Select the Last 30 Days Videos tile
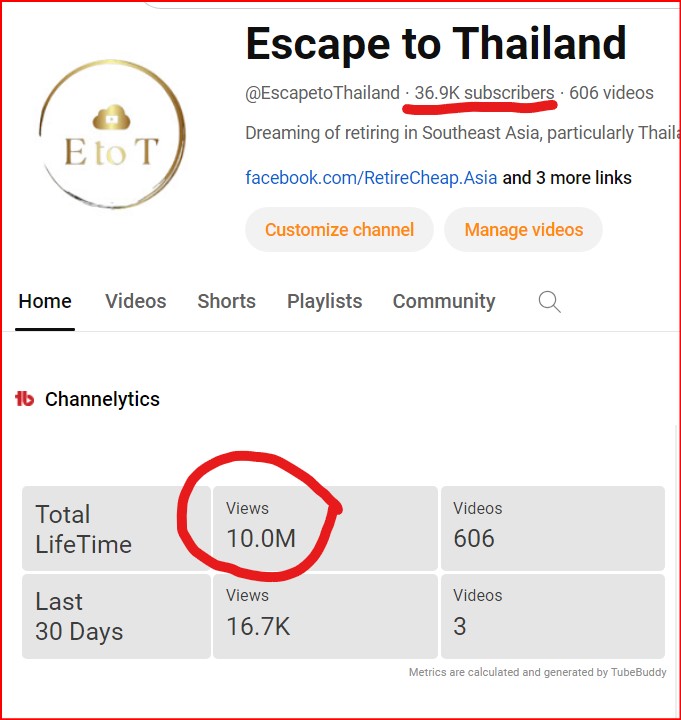Viewport: 681px width, 720px height. pos(552,615)
